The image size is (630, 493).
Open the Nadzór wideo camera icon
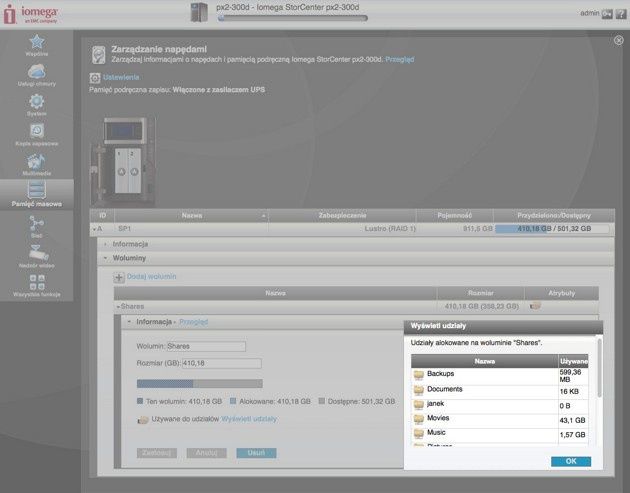coord(38,253)
